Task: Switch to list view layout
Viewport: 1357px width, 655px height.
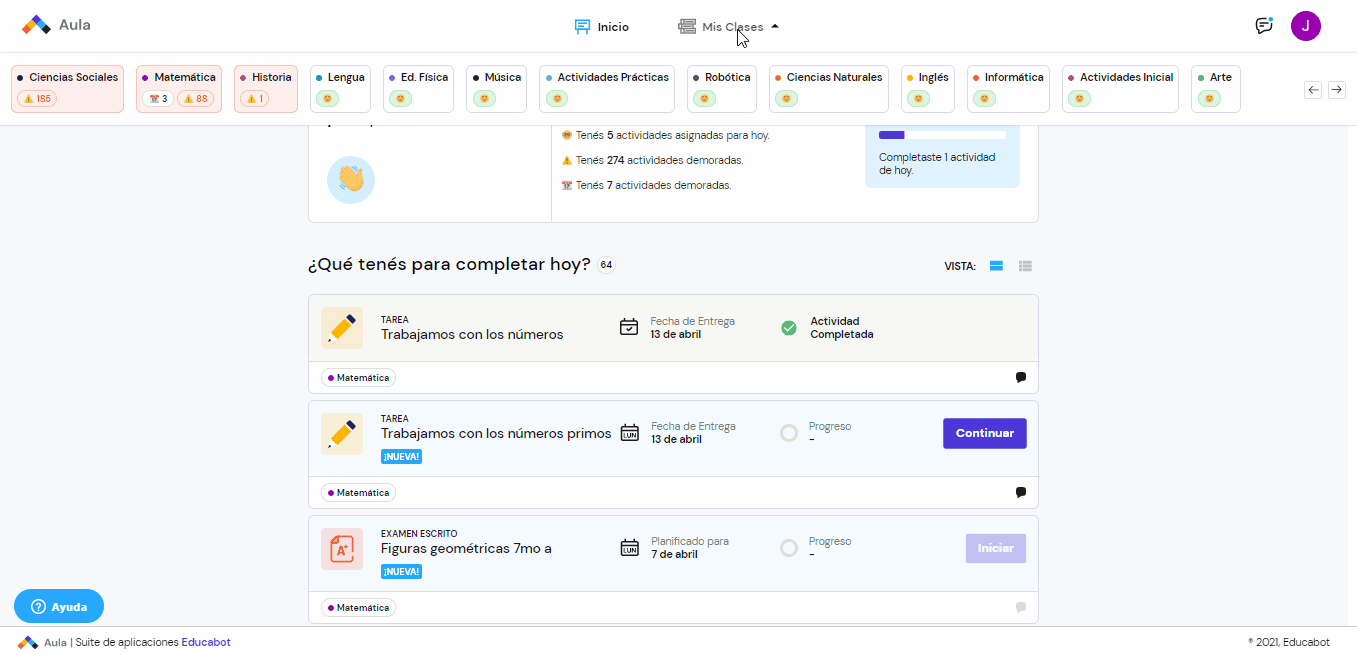Action: (1025, 266)
